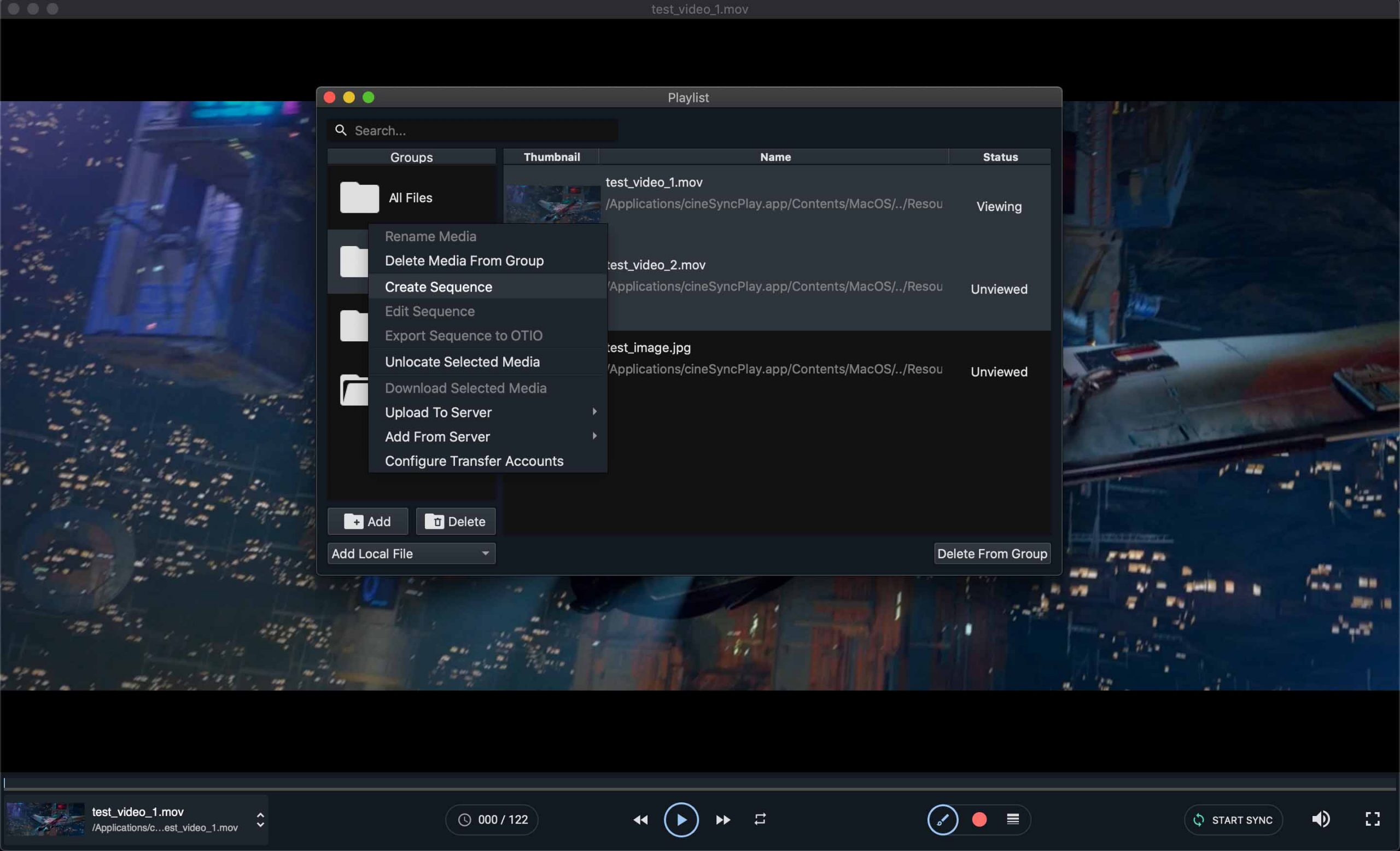Click the Add group button
The width and height of the screenshot is (1400, 851).
[367, 521]
